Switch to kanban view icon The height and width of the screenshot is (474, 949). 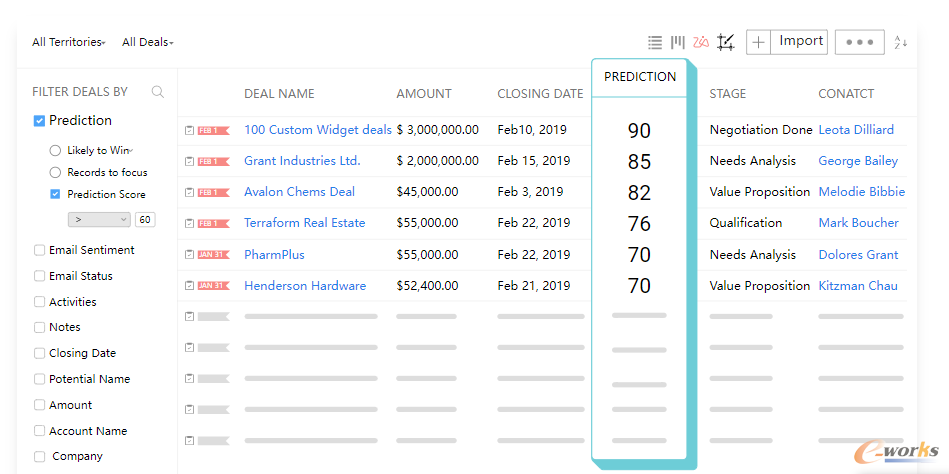678,42
